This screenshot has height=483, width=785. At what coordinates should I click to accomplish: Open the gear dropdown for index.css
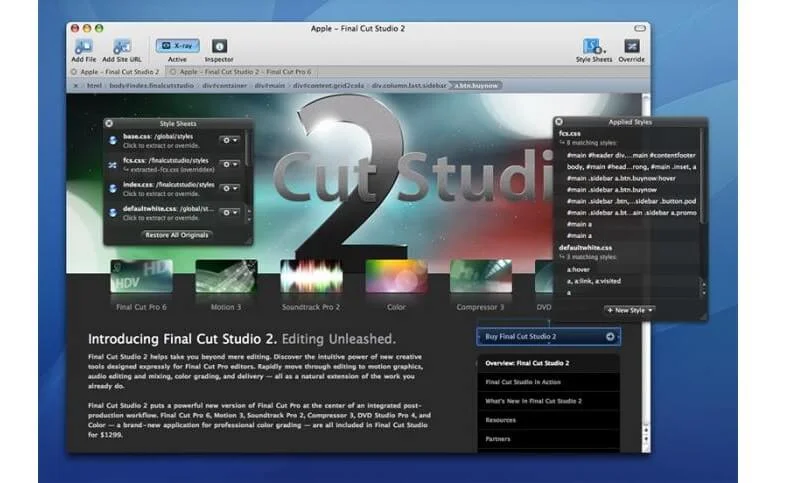coord(230,189)
